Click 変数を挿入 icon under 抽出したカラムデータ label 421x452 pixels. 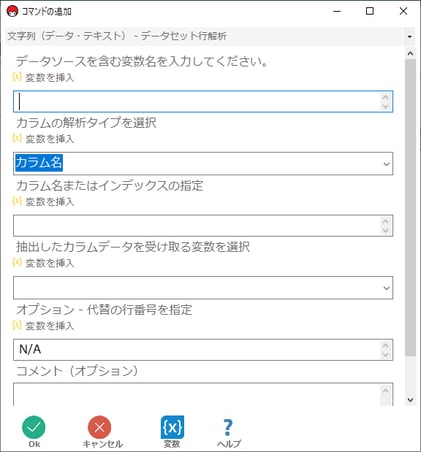pos(17,262)
